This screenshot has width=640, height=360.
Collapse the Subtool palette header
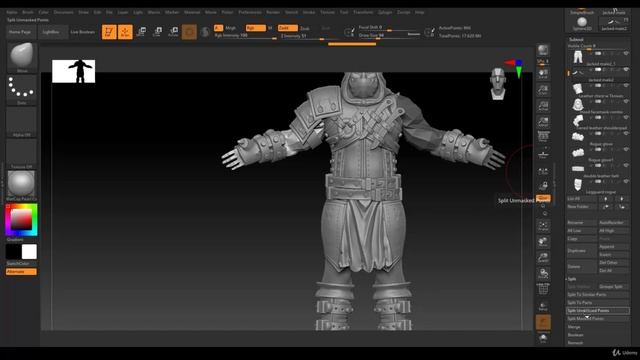coord(576,40)
